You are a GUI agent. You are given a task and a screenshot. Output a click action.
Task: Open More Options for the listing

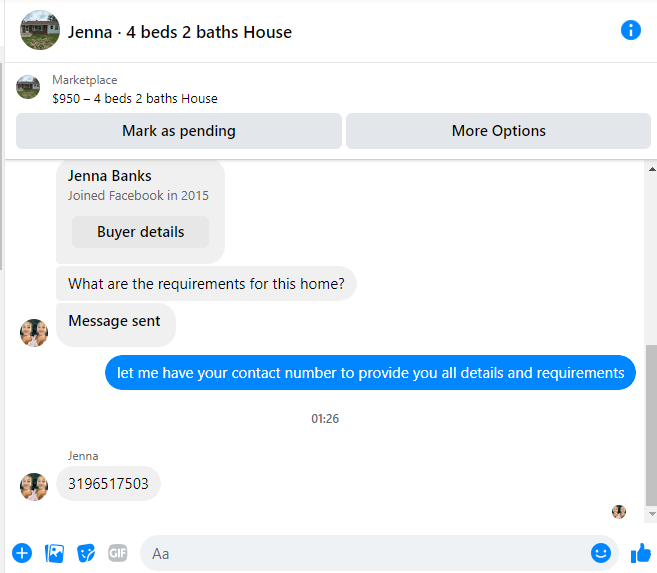pos(498,131)
